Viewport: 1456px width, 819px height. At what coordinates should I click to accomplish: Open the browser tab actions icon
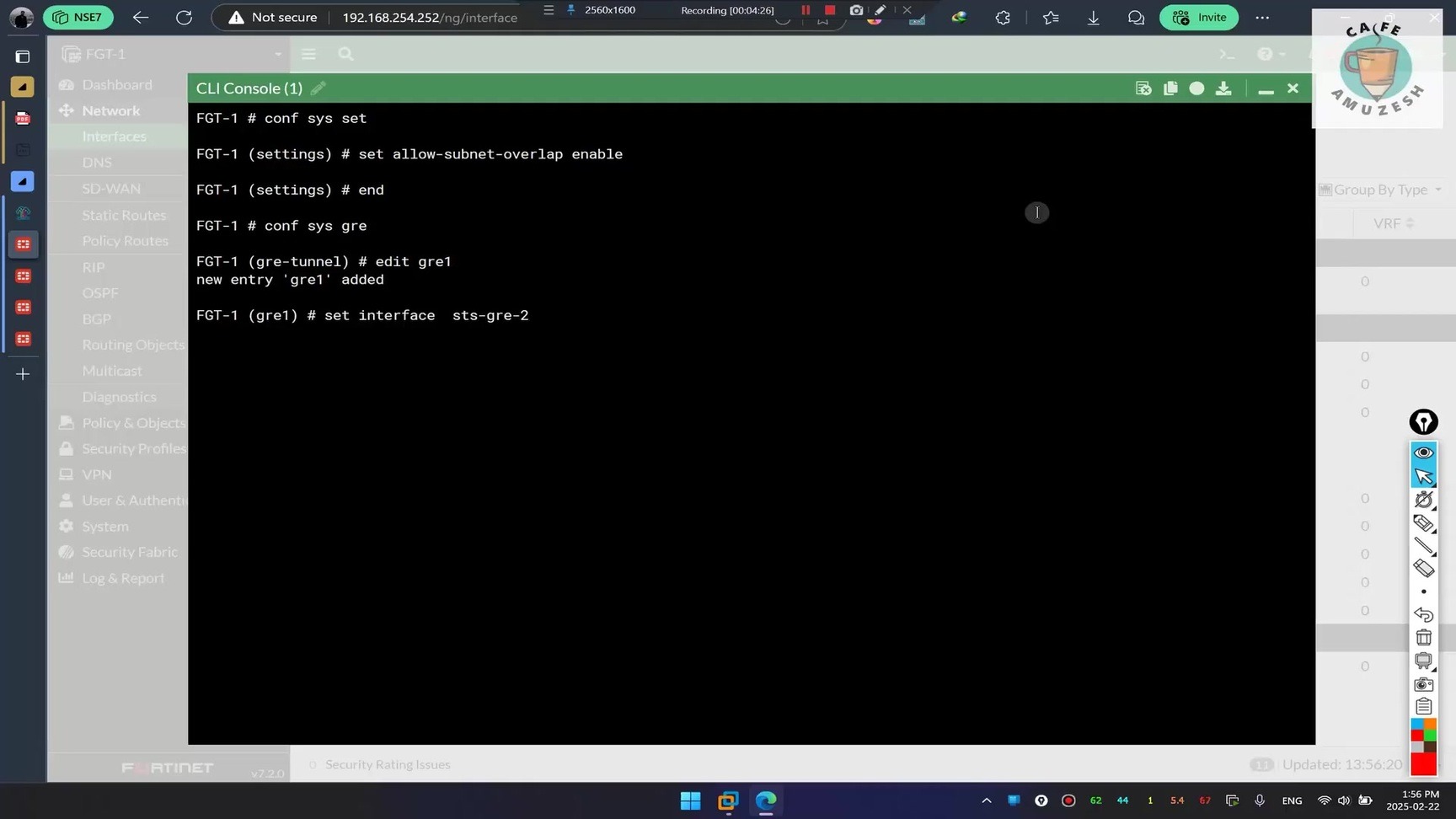tap(23, 56)
